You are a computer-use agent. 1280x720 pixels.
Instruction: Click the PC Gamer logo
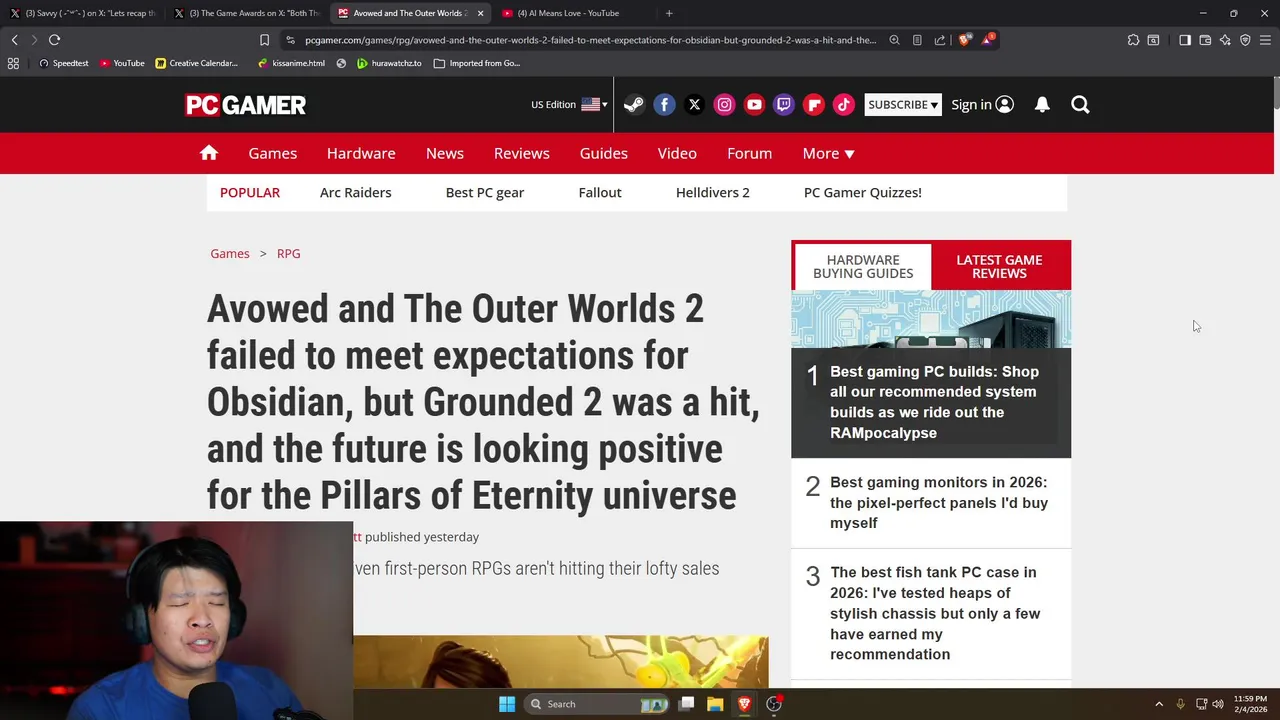click(x=245, y=104)
